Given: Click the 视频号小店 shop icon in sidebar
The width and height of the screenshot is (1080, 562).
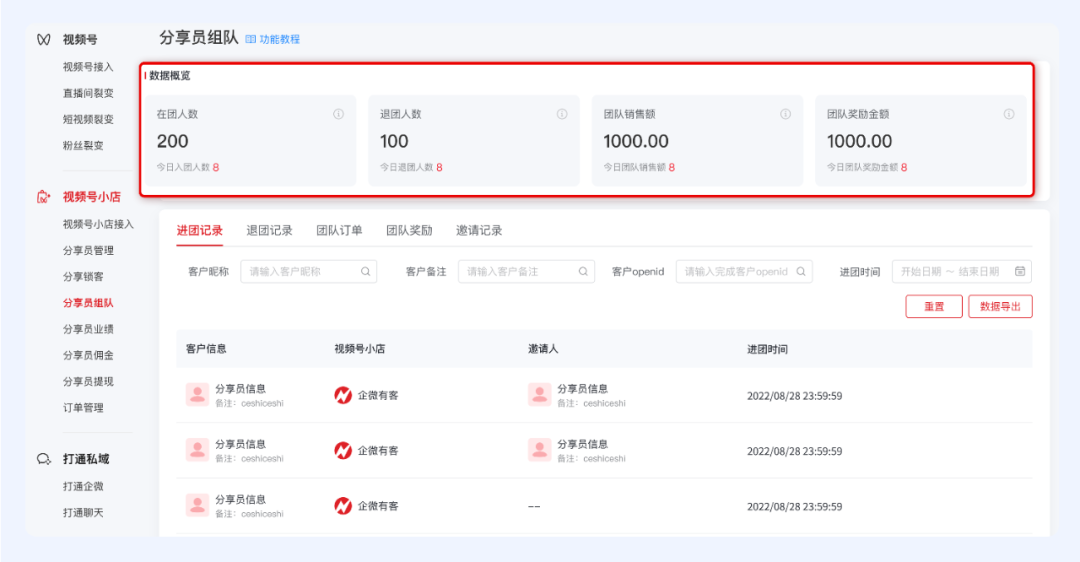Looking at the screenshot, I should 43,197.
